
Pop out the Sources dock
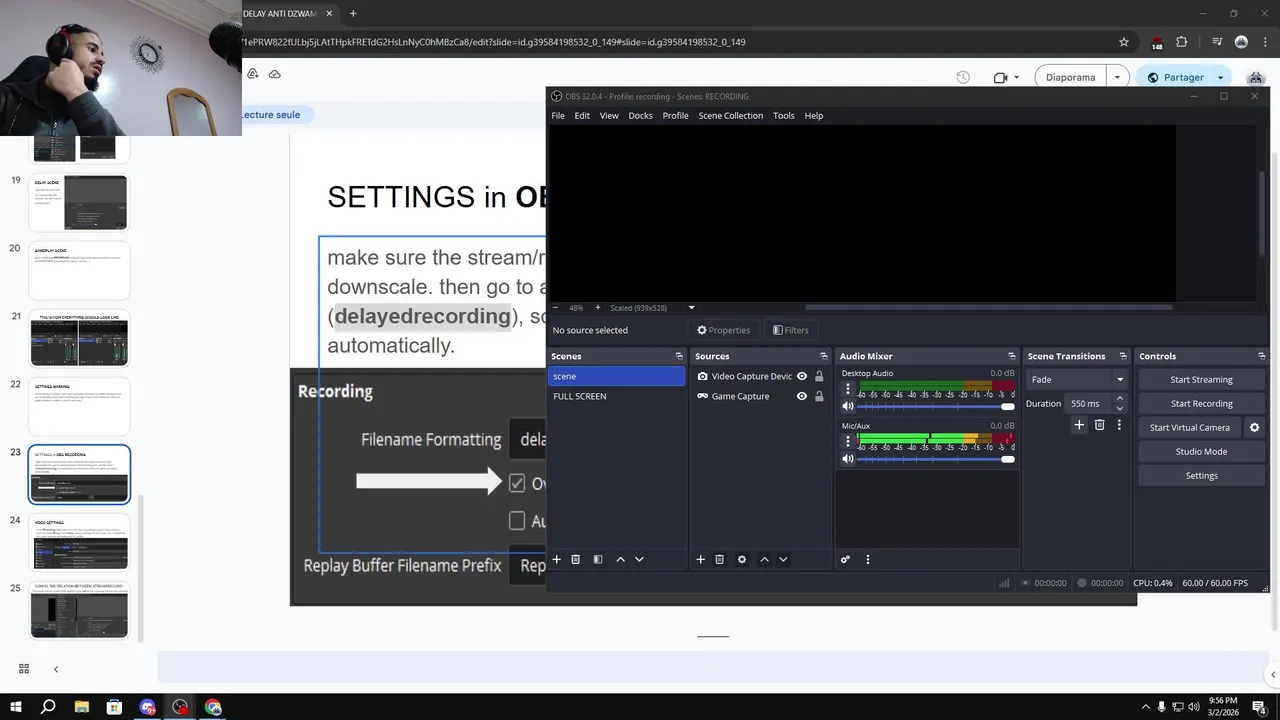pos(824,356)
